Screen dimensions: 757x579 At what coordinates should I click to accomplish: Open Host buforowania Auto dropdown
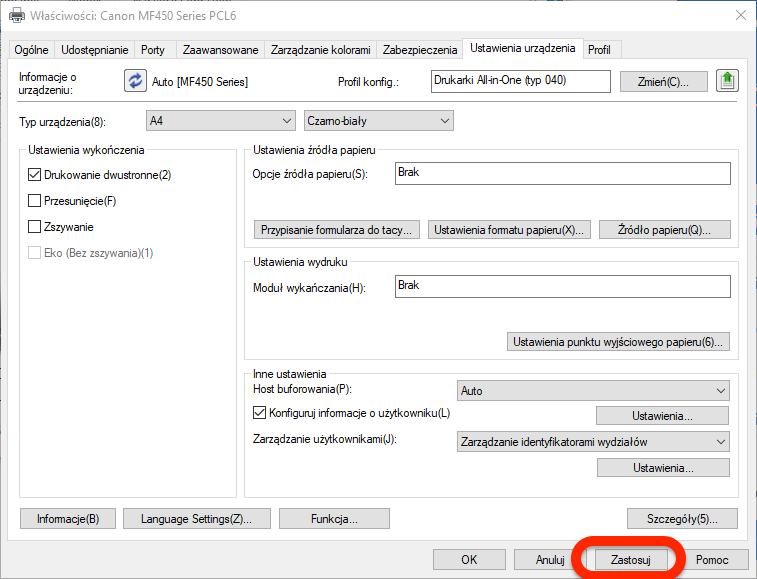592,391
